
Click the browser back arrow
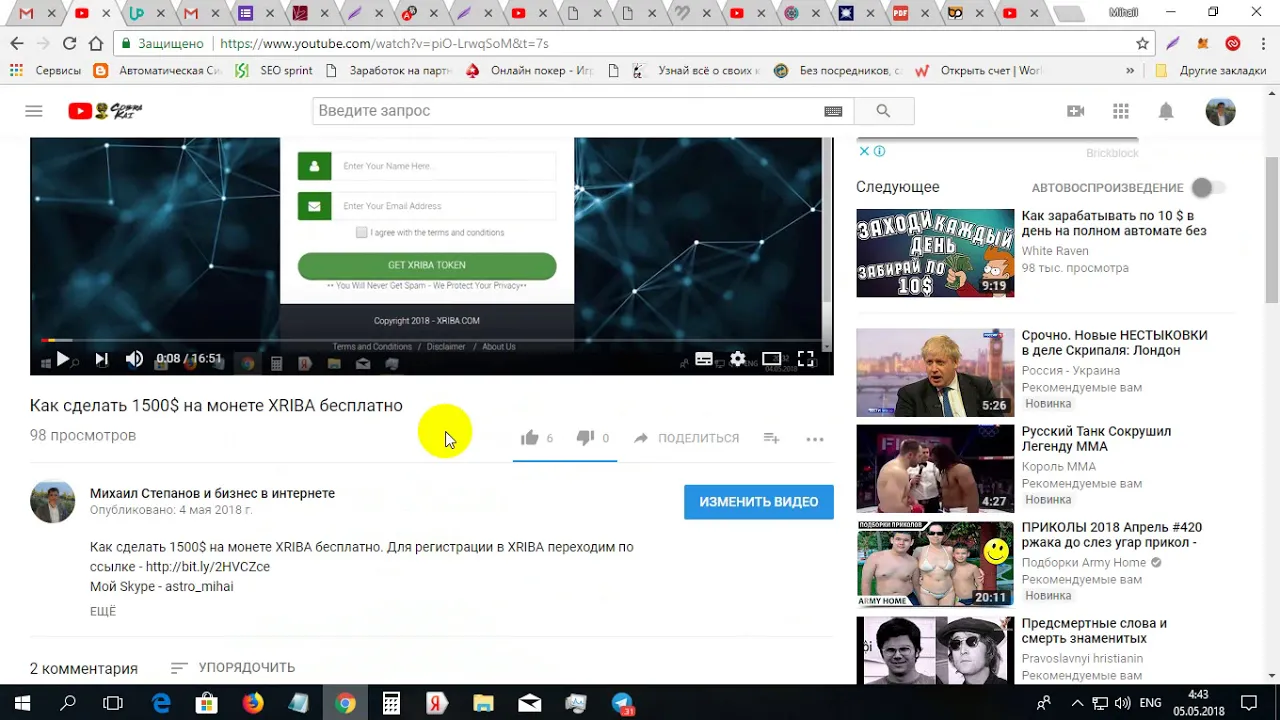pos(17,44)
